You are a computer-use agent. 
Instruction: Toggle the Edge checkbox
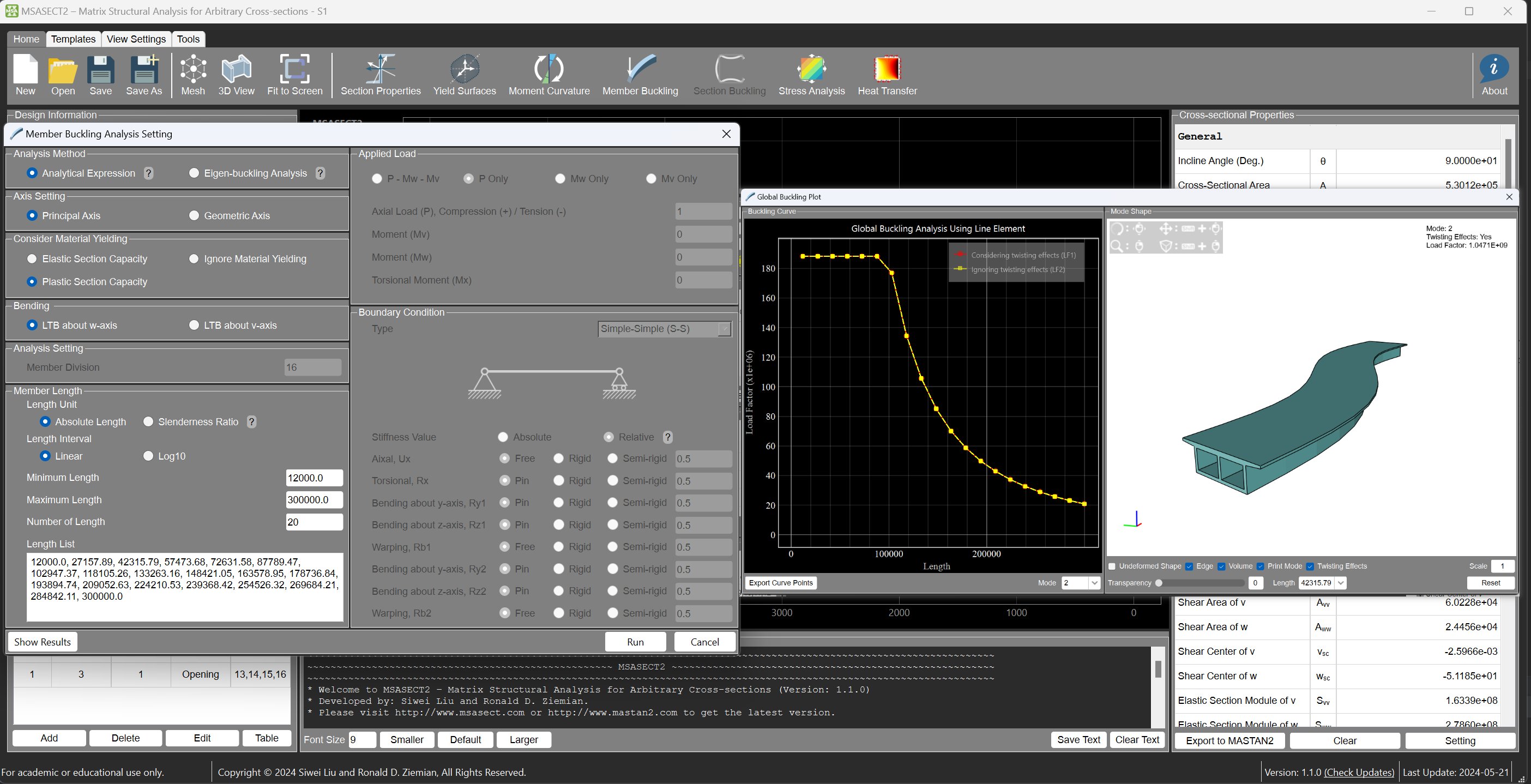coord(1189,566)
